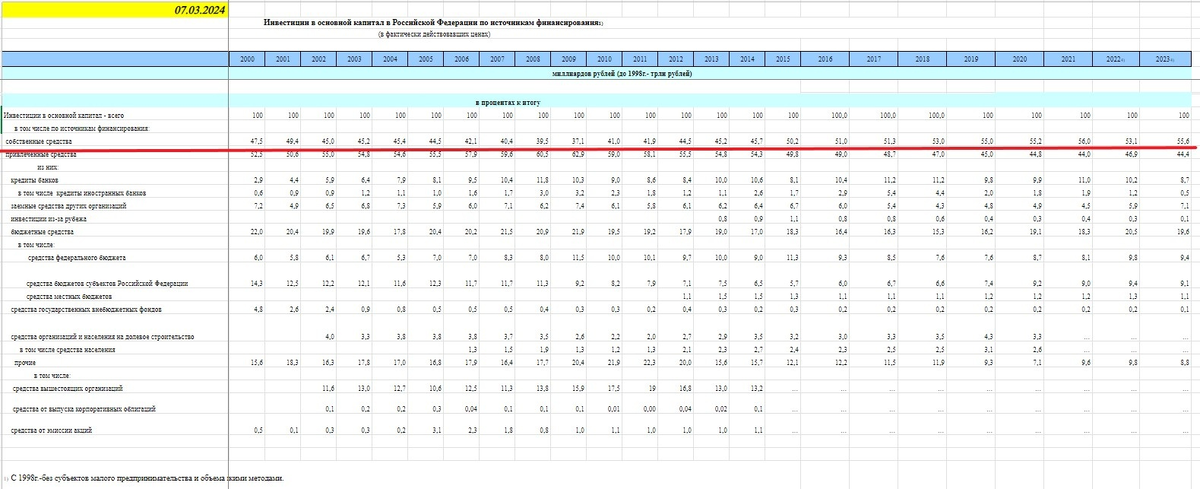Click the 2019 year column header
This screenshot has height=489, width=1200.
pos(970,60)
